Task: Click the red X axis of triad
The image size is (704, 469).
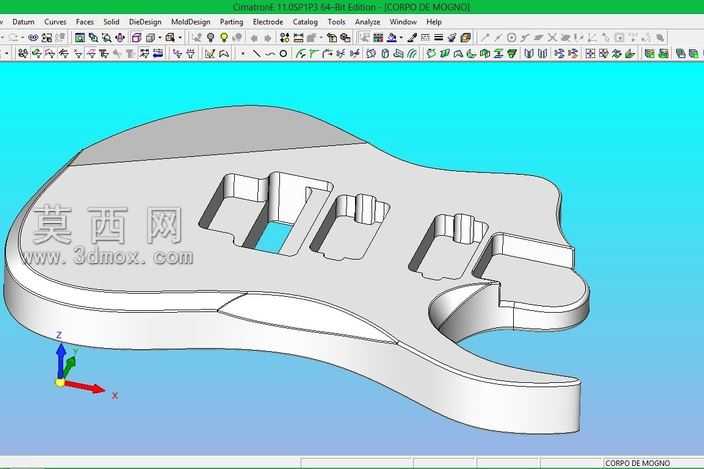Action: [x=84, y=386]
